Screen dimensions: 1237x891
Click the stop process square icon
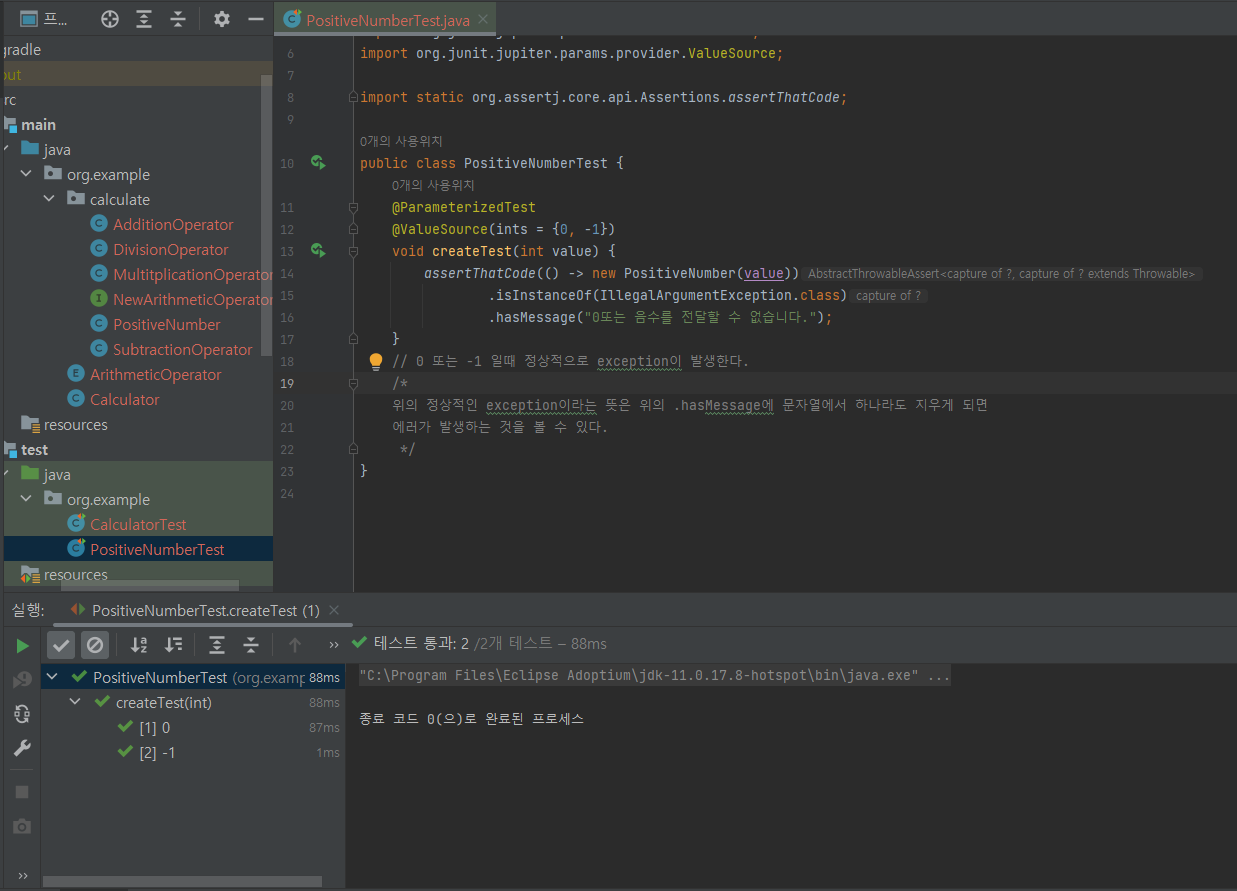coord(22,792)
